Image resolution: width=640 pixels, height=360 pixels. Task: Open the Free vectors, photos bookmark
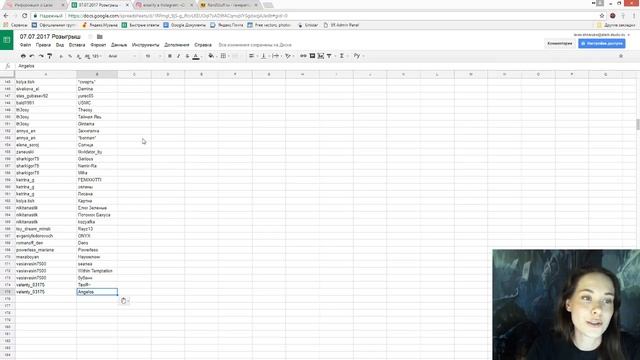pyautogui.click(x=269, y=25)
